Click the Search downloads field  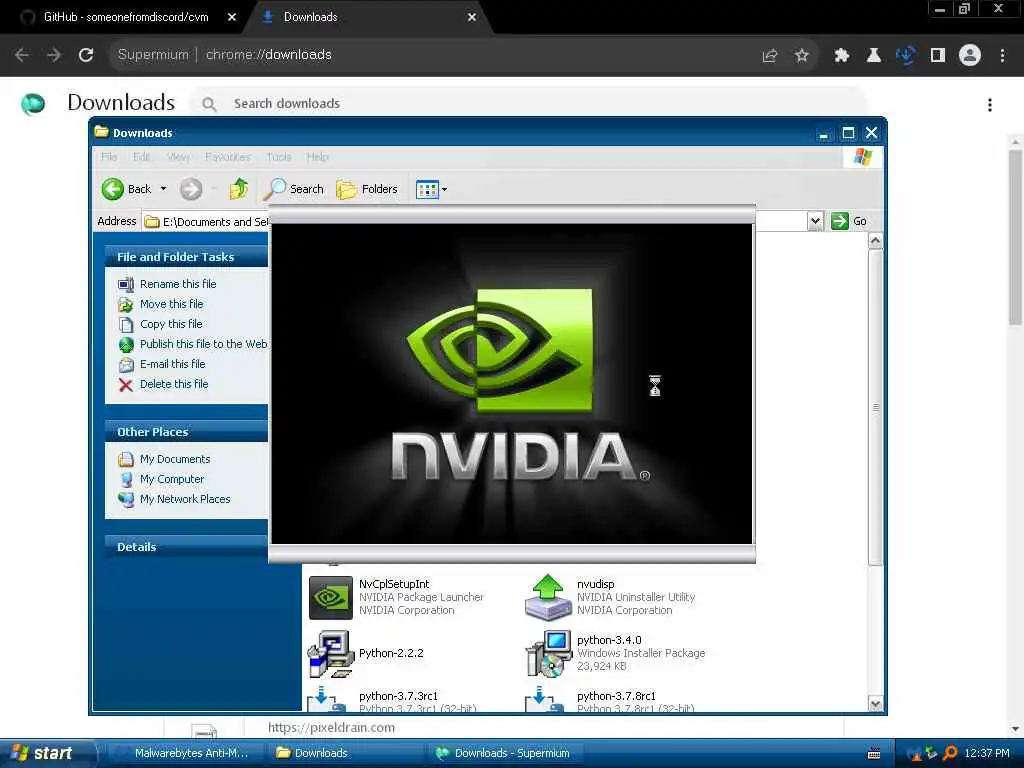click(x=529, y=103)
